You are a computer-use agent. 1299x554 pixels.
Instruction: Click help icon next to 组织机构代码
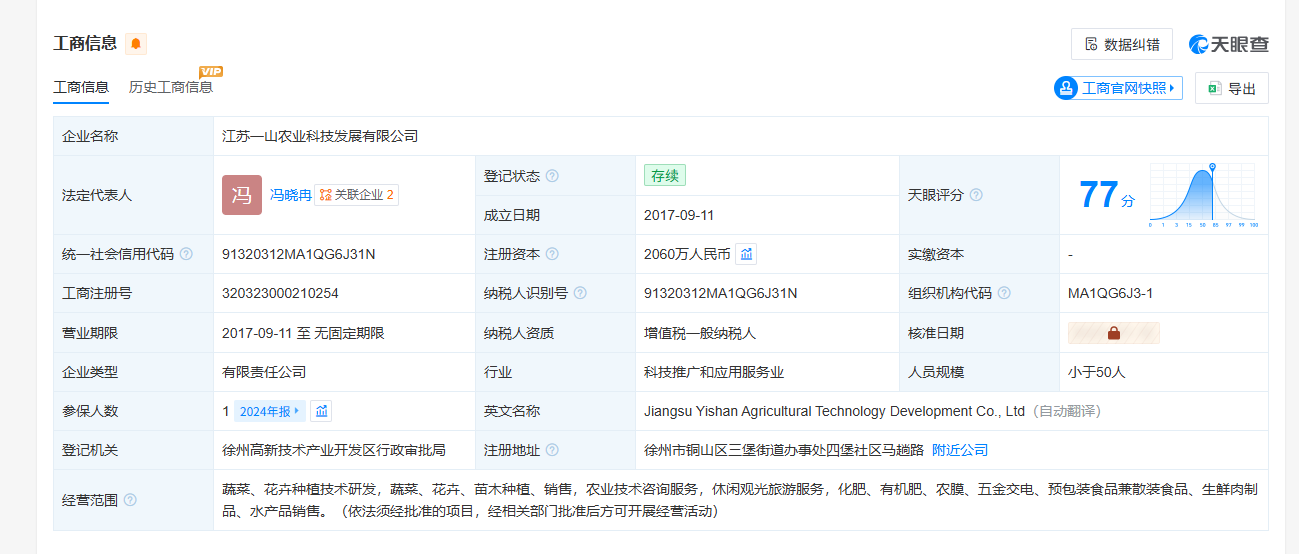pos(1004,293)
